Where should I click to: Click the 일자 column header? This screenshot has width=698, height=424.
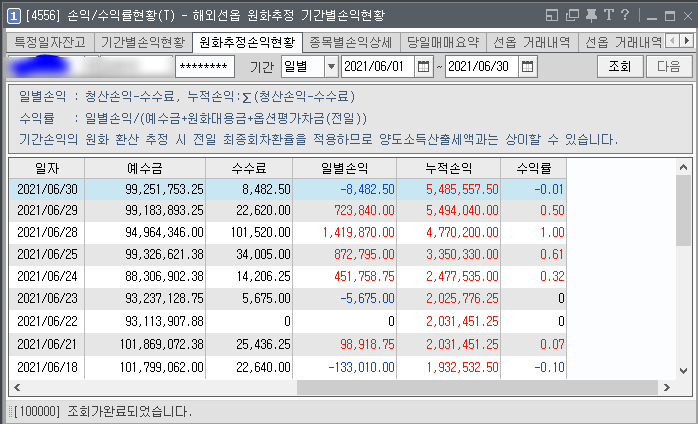[47, 168]
